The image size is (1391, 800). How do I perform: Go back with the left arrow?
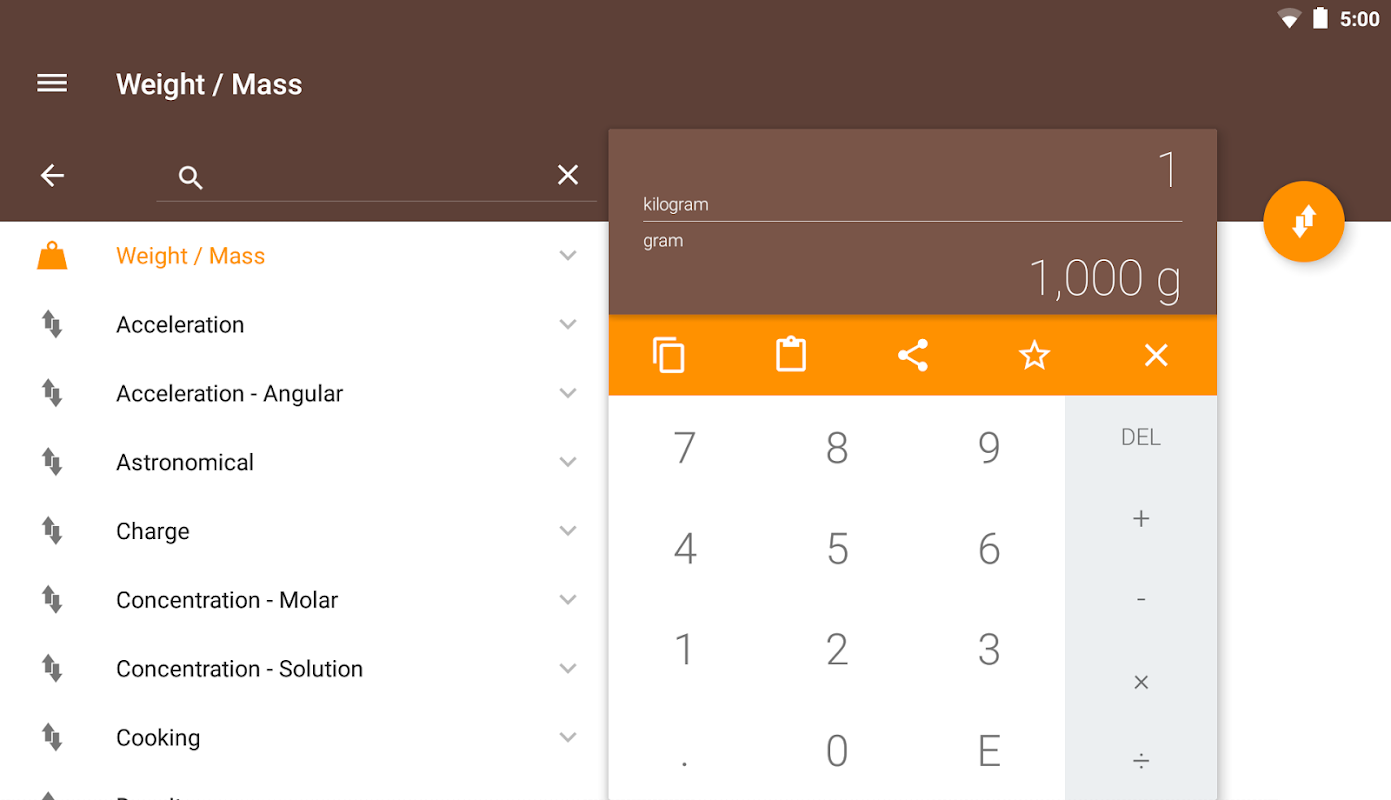(x=52, y=176)
